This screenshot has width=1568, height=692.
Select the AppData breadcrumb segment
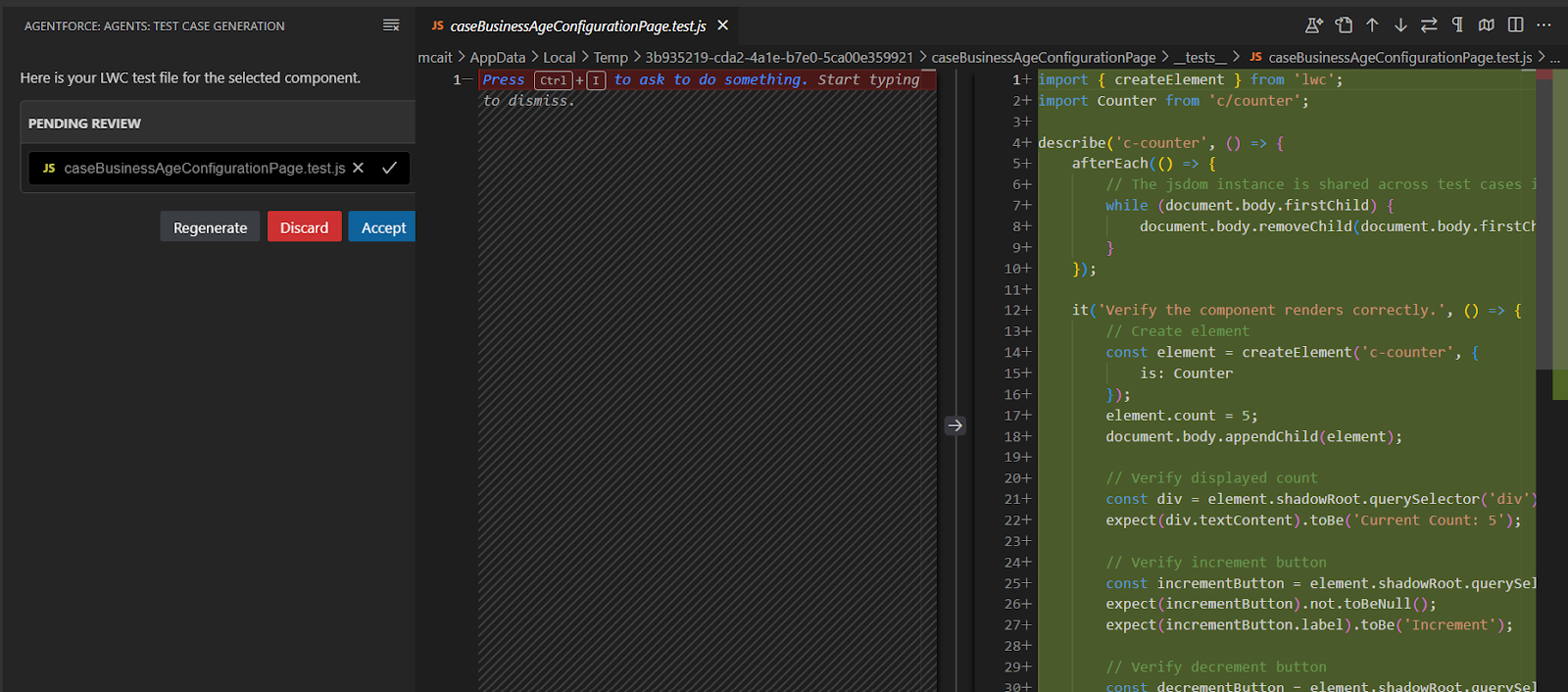(x=498, y=58)
